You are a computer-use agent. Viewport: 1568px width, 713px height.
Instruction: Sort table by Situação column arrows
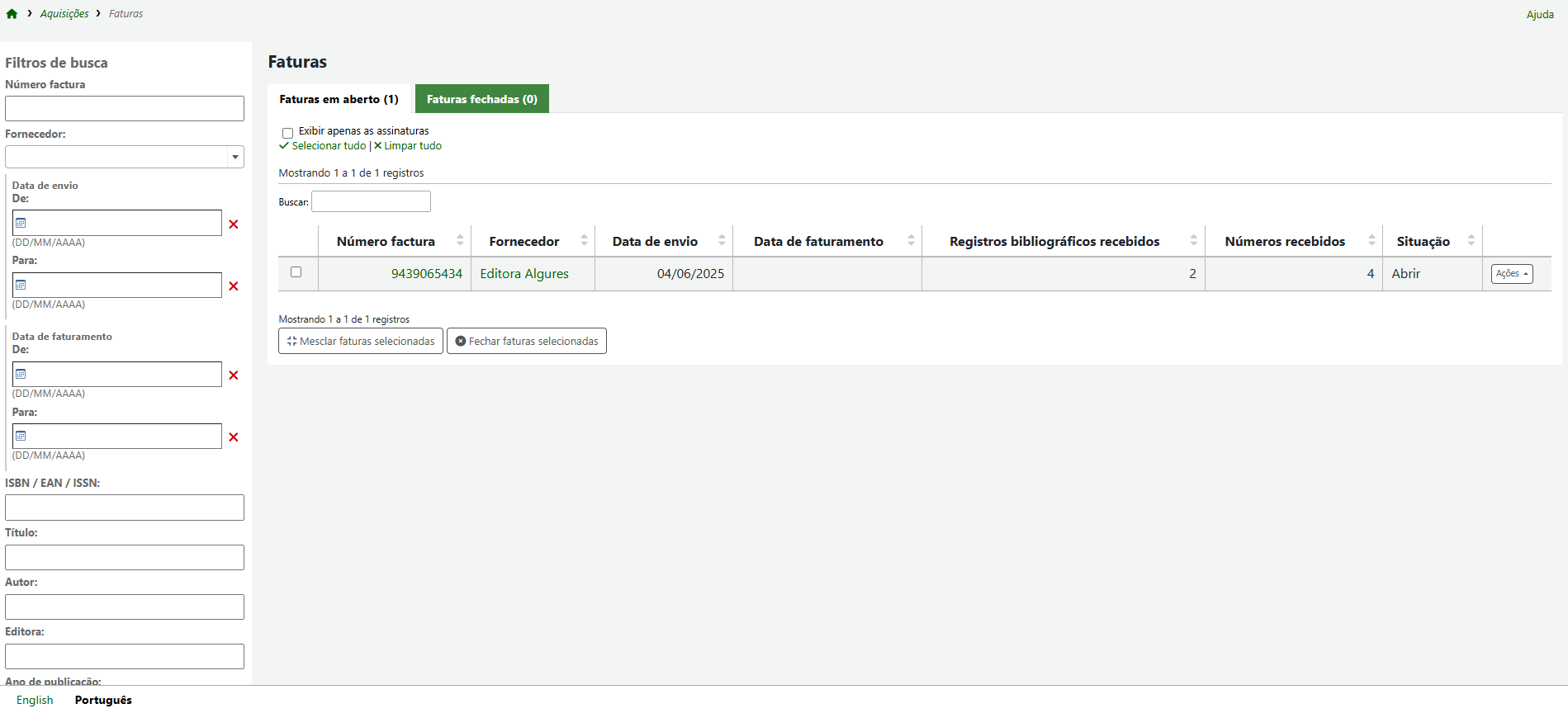(1471, 241)
